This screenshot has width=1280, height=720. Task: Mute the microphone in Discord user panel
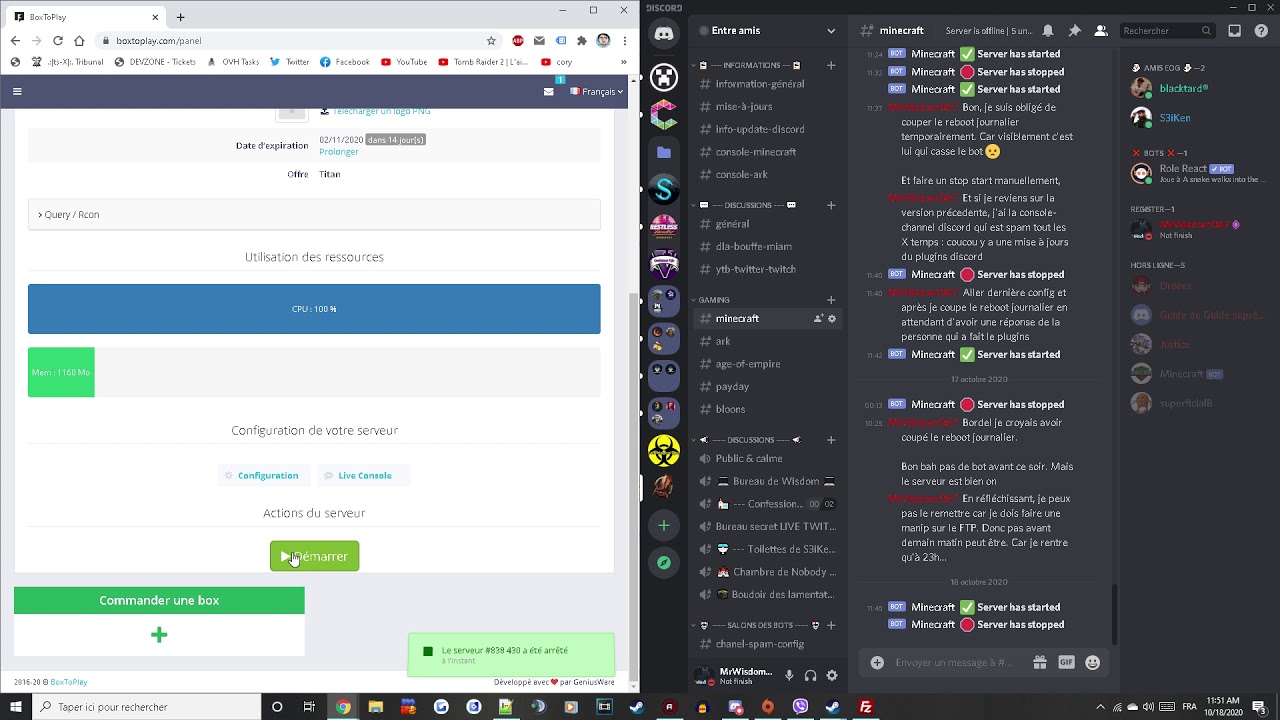789,676
